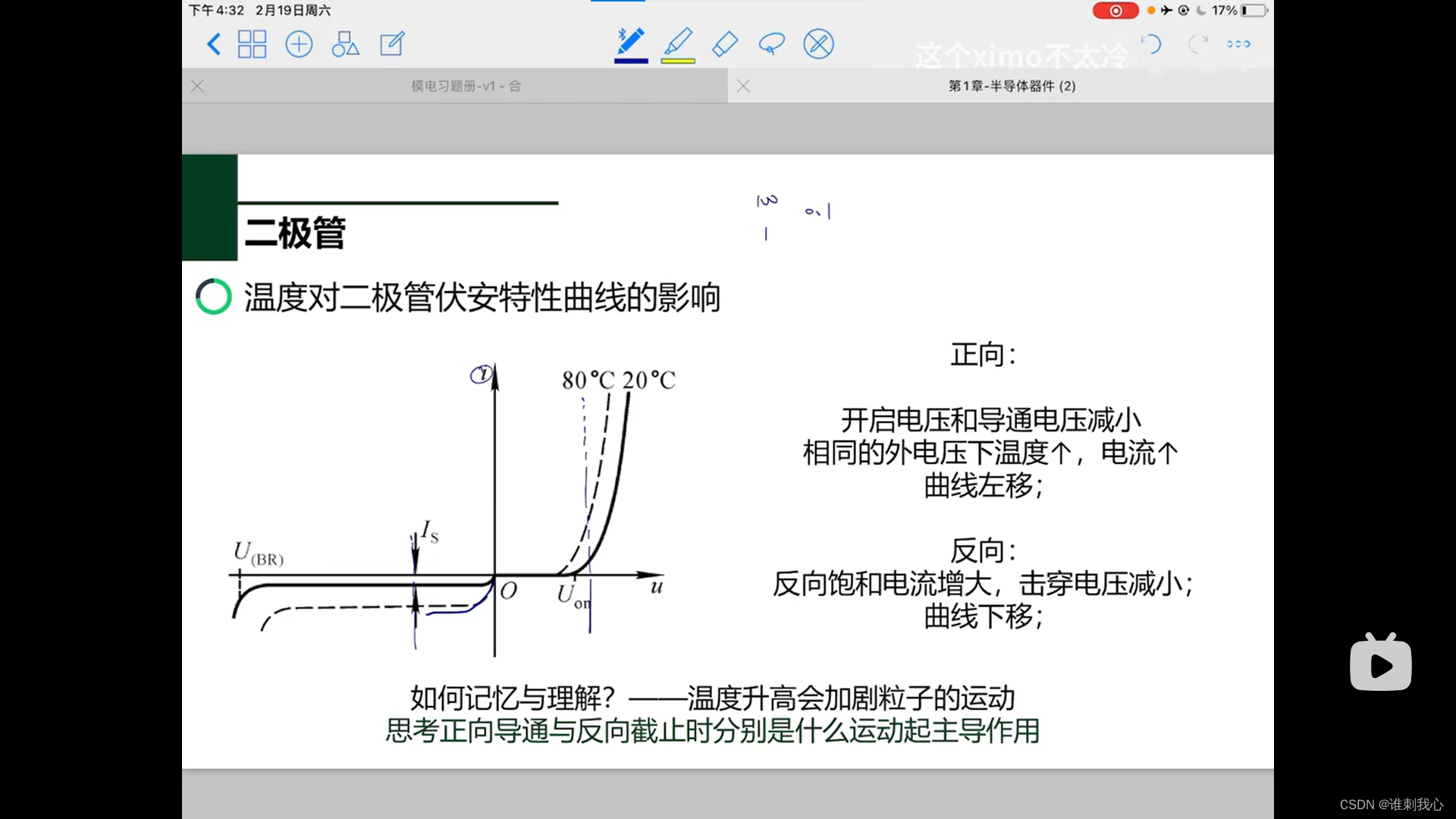This screenshot has width=1456, height=819.
Task: Select the edit note icon
Action: [x=392, y=44]
